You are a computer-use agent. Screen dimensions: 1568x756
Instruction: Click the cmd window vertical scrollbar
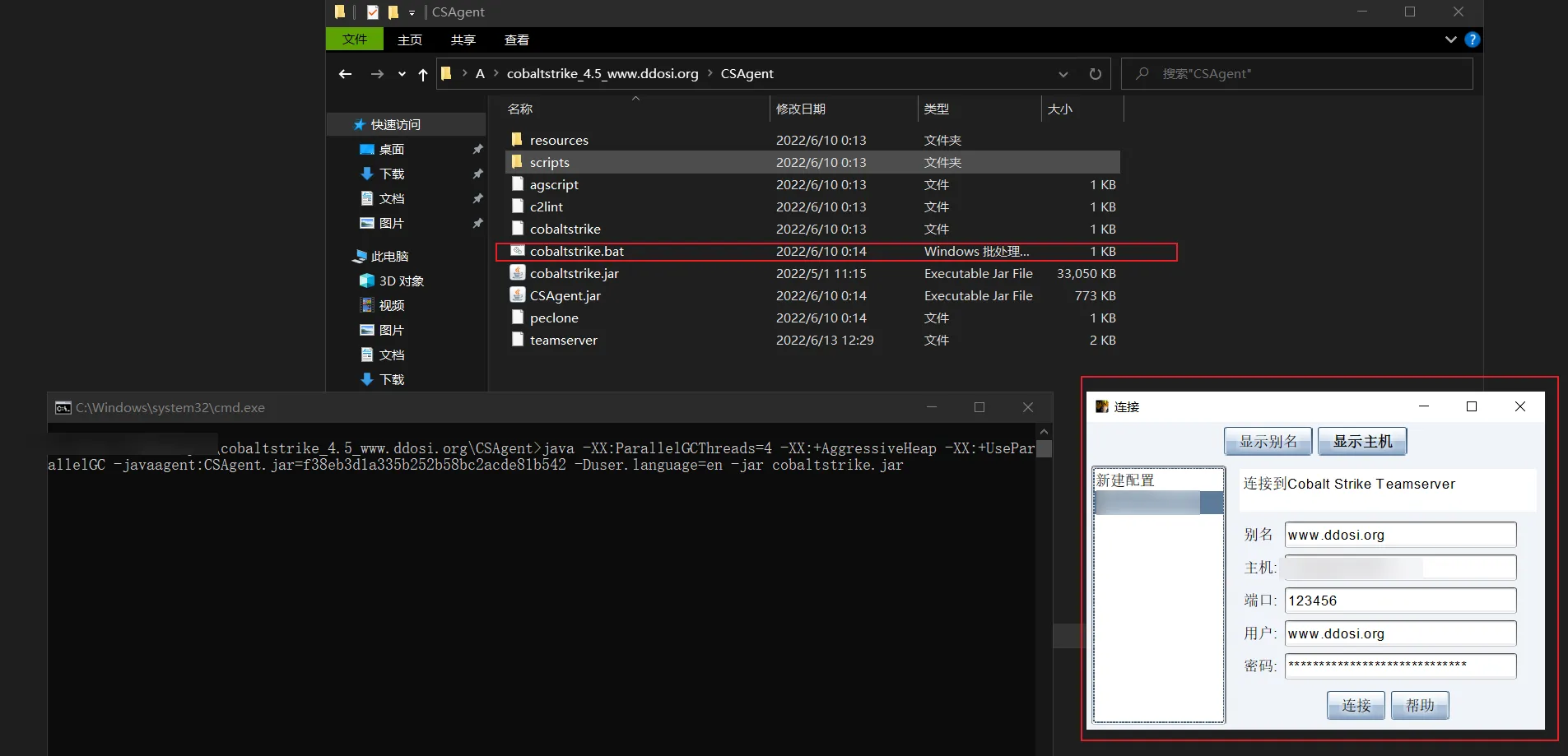tap(1044, 576)
